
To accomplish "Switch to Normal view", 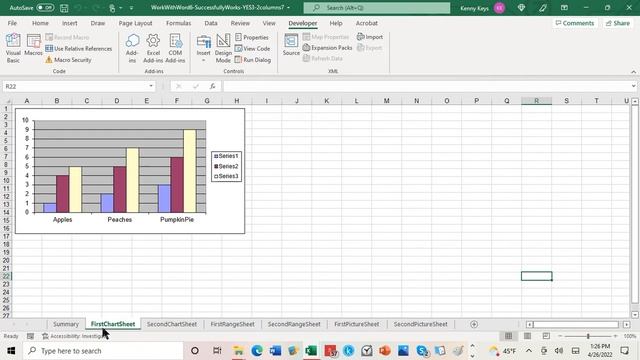I will [x=508, y=336].
